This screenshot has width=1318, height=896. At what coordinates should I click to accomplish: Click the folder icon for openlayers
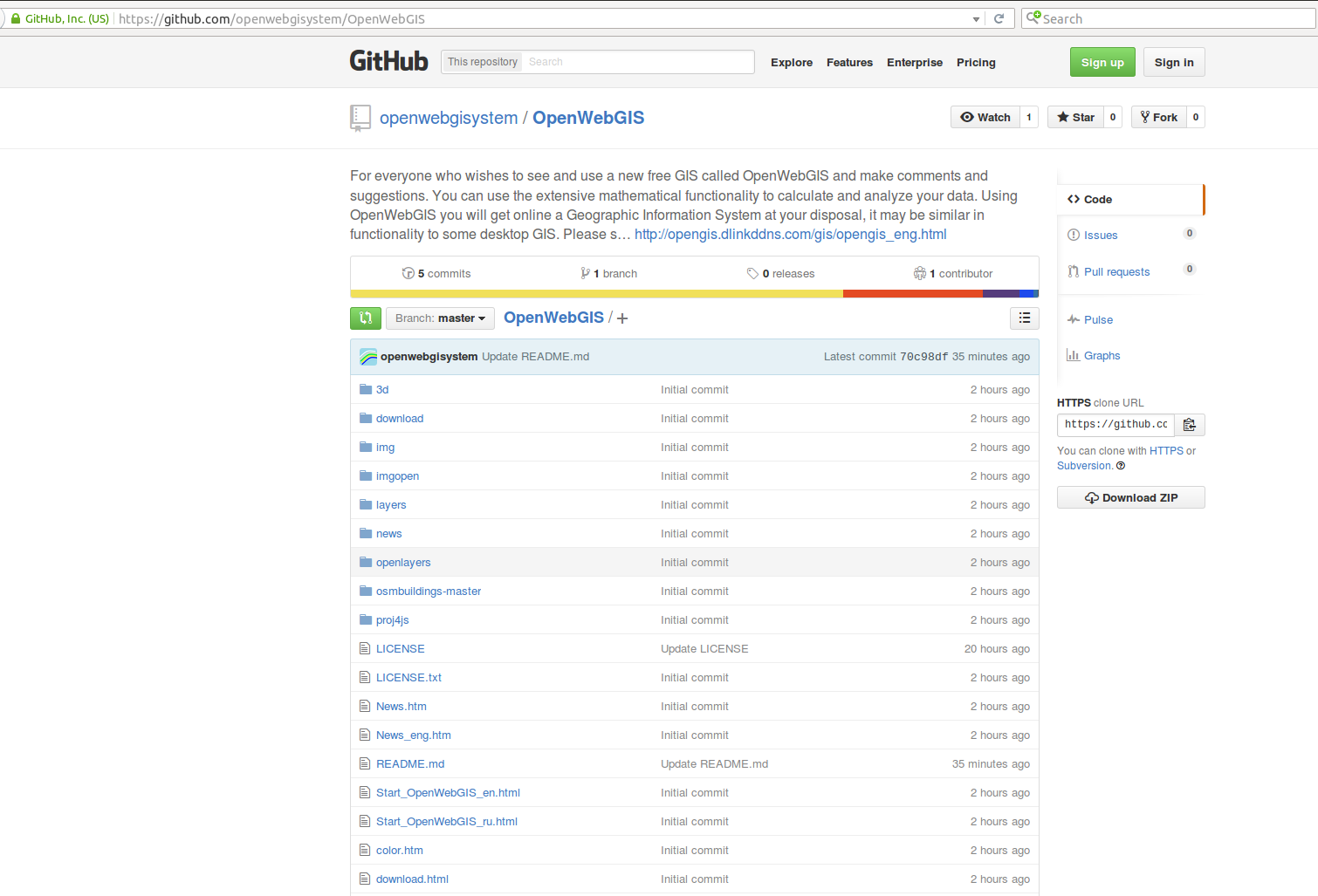[x=366, y=562]
